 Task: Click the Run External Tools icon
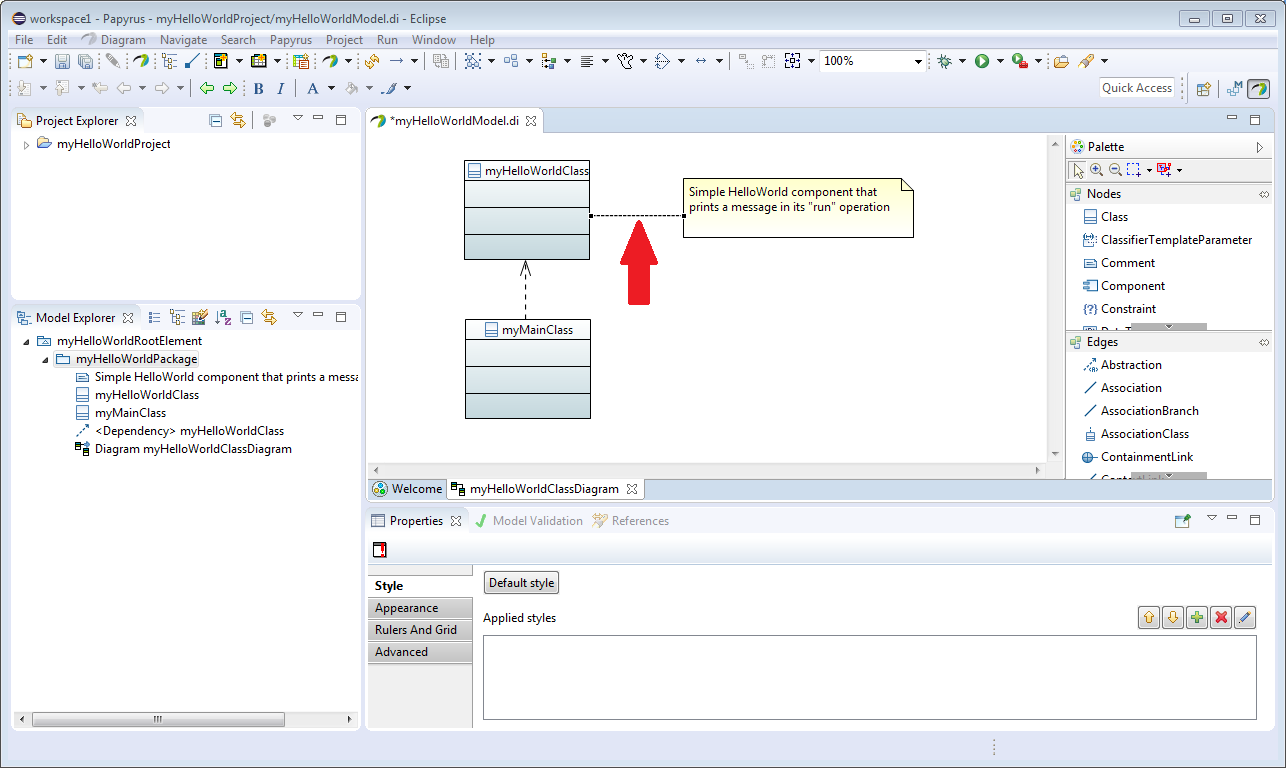(1019, 61)
